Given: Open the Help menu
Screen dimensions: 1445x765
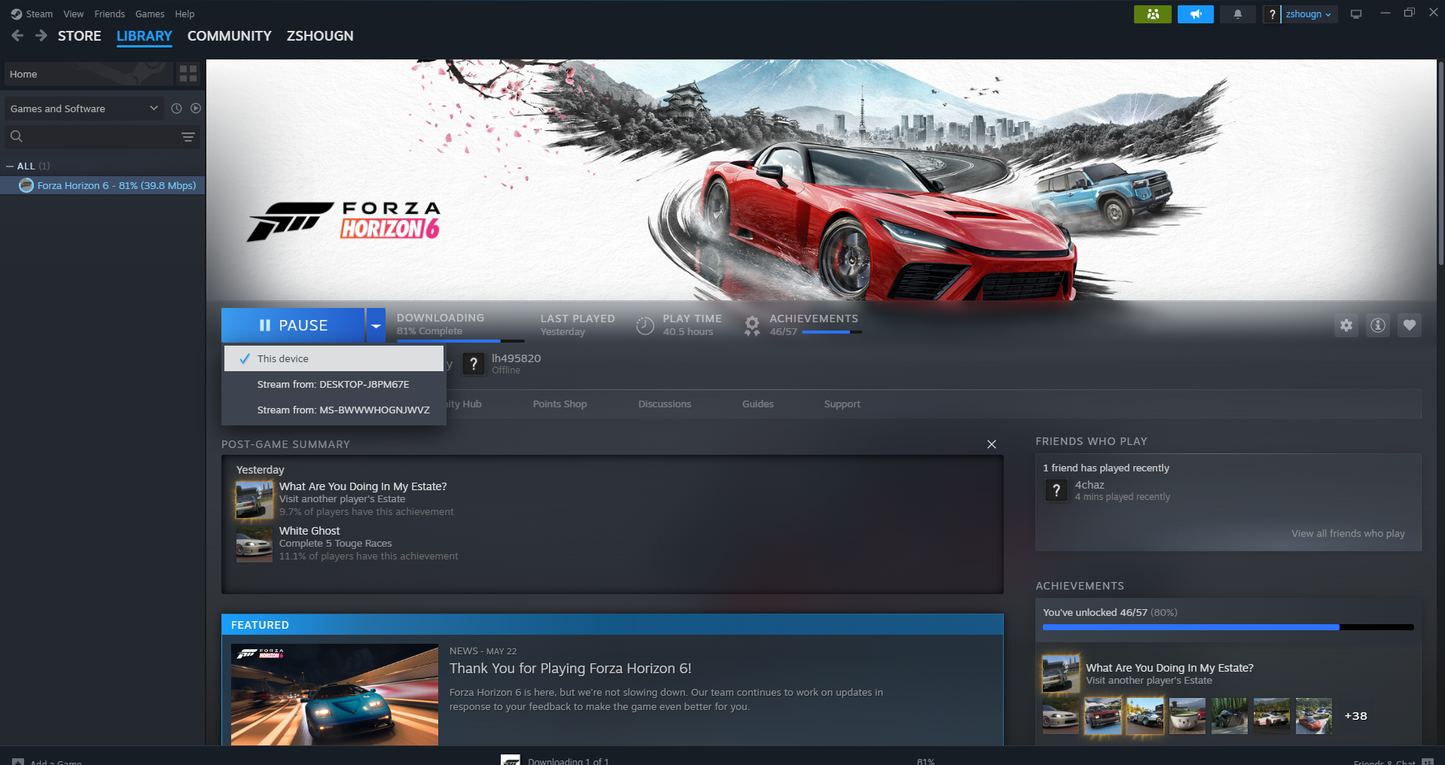Looking at the screenshot, I should 185,14.
